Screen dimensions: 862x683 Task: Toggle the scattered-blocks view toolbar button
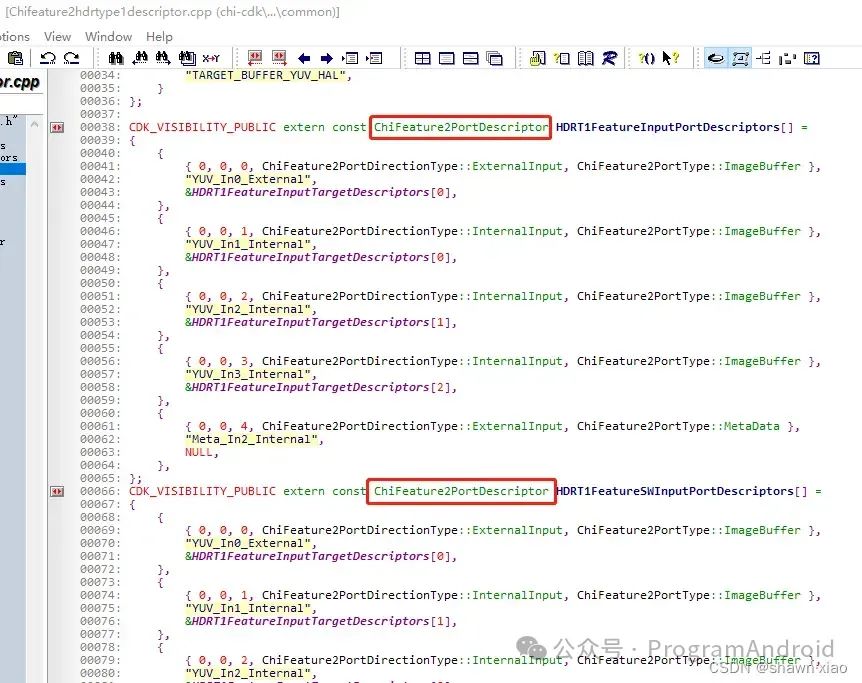coord(787,58)
